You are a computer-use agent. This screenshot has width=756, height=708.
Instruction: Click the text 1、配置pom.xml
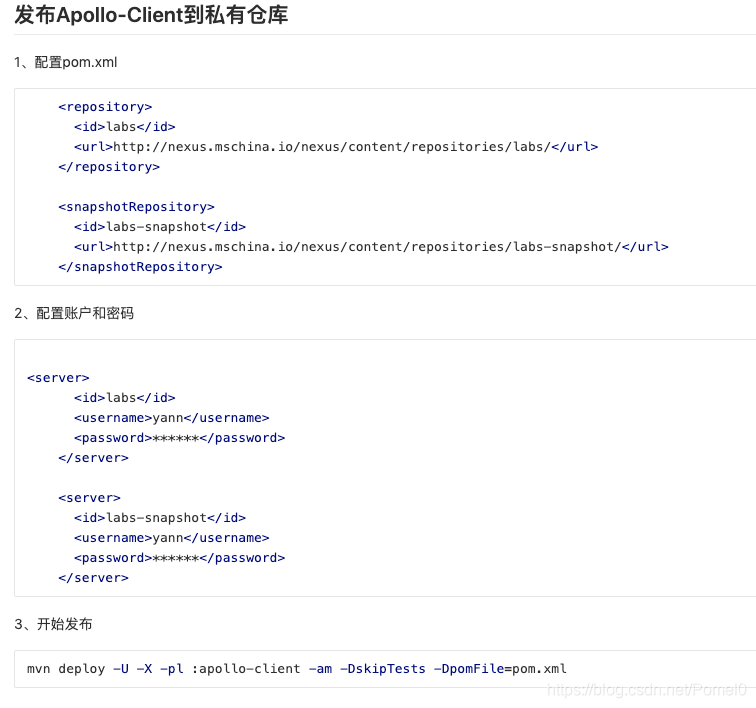pyautogui.click(x=66, y=63)
